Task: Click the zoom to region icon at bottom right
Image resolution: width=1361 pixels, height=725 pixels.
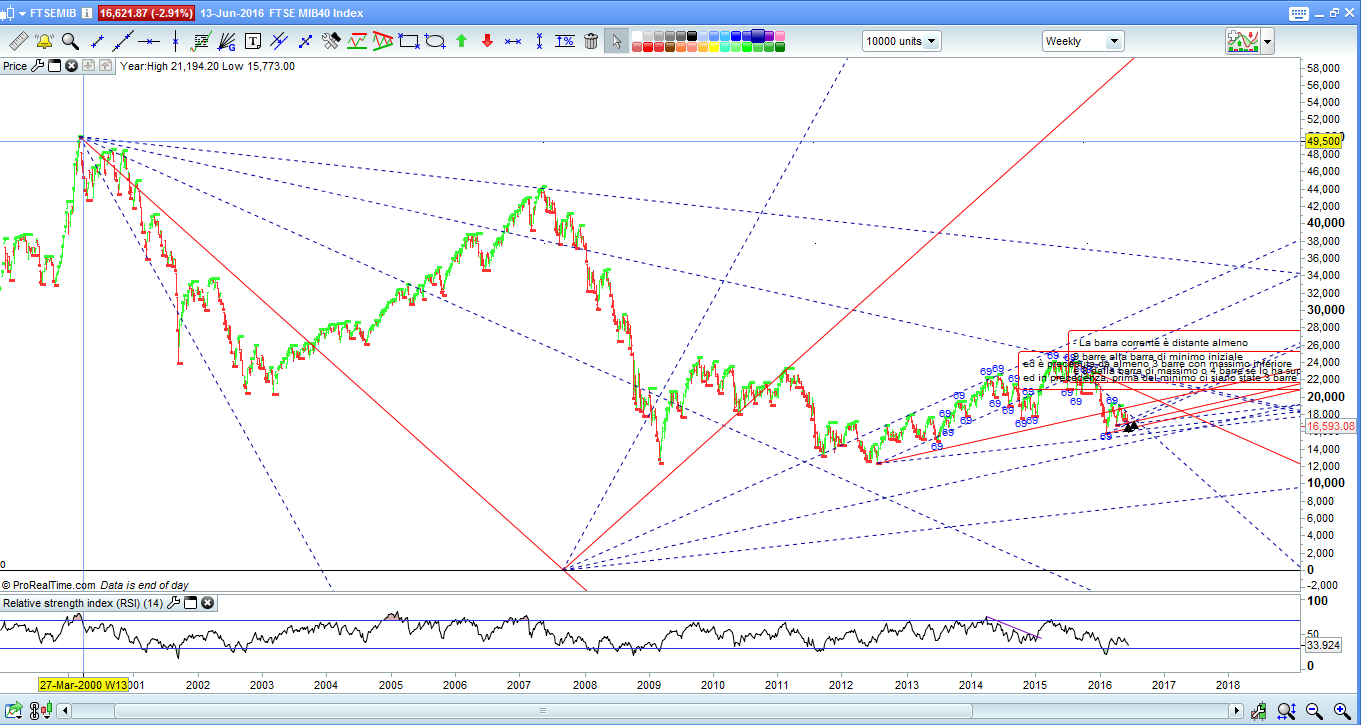Action: tap(1287, 711)
